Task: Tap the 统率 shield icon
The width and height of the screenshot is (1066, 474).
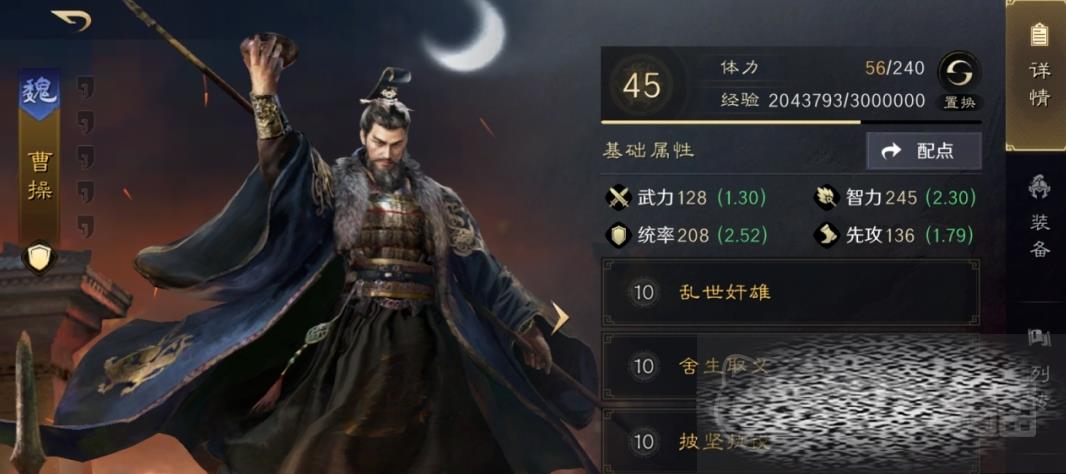Action: (619, 235)
